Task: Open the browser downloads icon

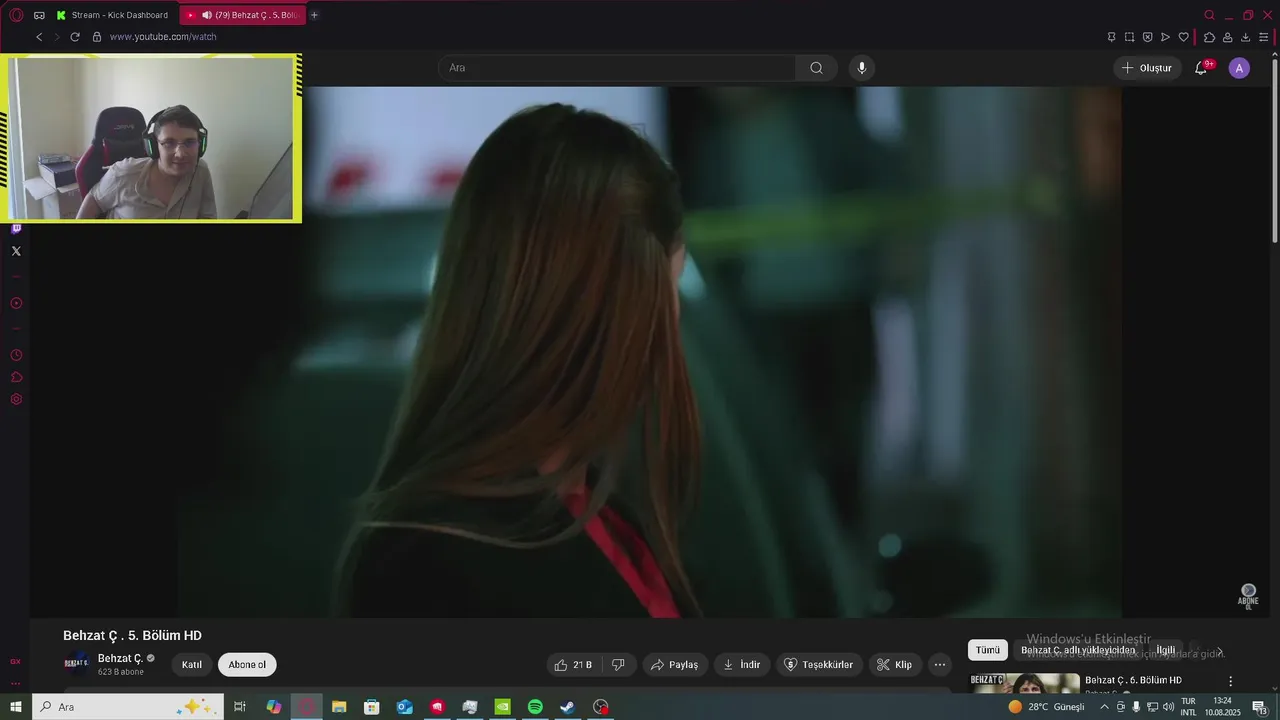Action: [x=1245, y=37]
